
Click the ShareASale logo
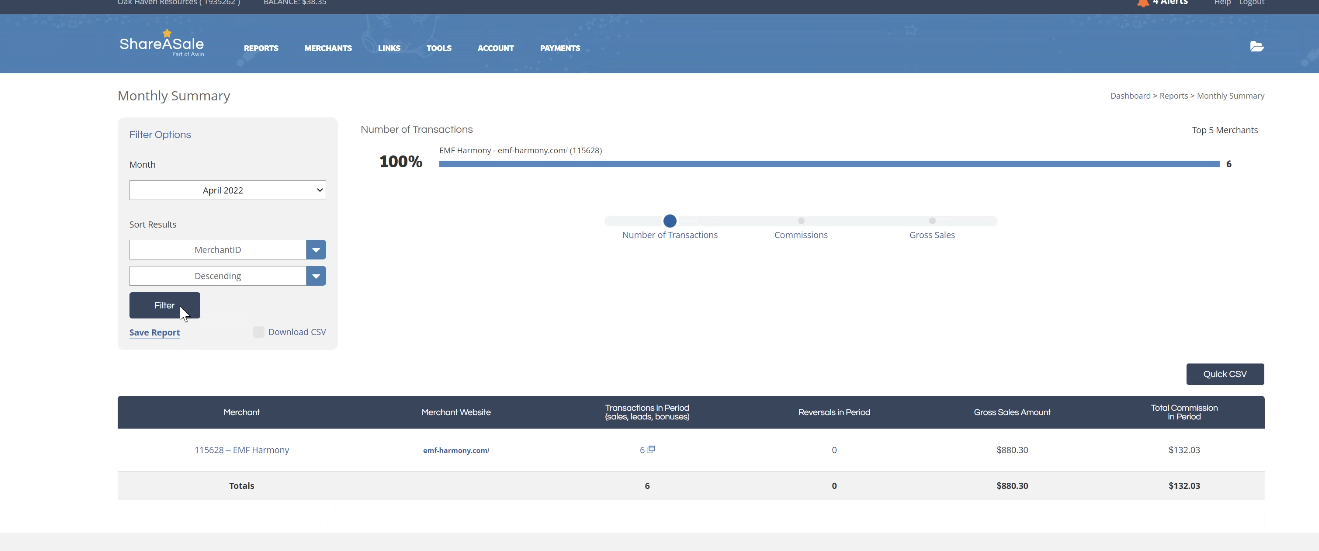click(162, 43)
